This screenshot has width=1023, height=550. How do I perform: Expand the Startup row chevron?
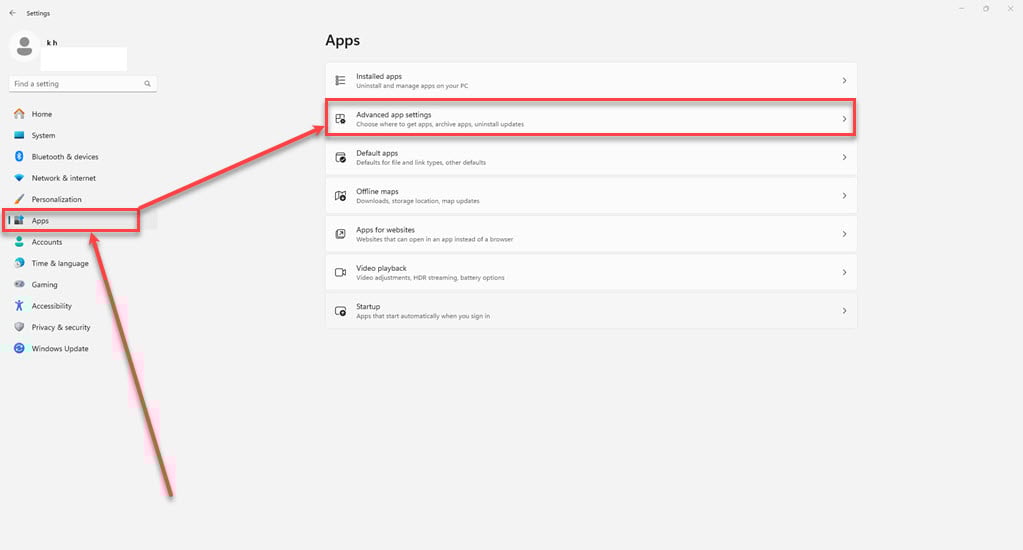(x=844, y=311)
